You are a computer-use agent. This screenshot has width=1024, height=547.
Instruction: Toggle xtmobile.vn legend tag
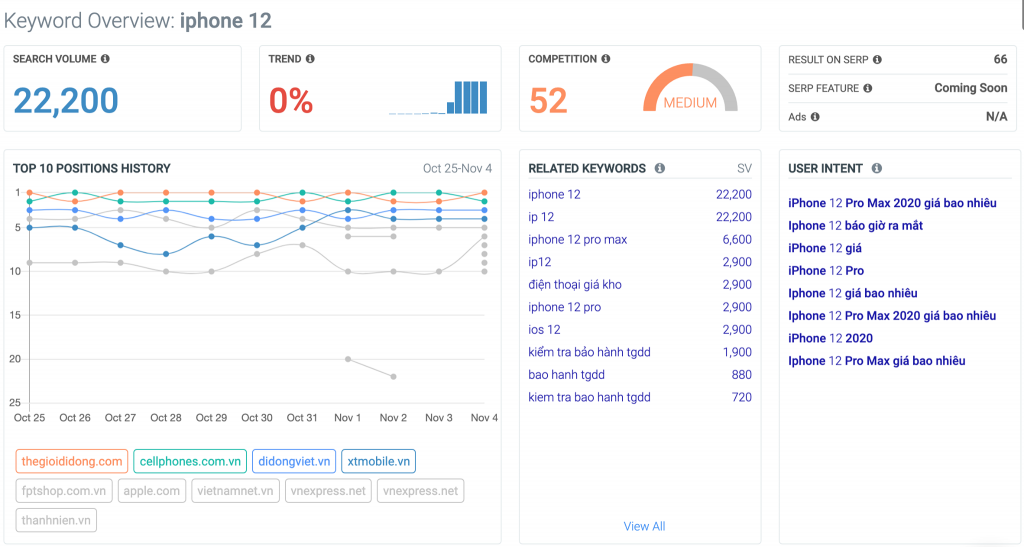[378, 461]
